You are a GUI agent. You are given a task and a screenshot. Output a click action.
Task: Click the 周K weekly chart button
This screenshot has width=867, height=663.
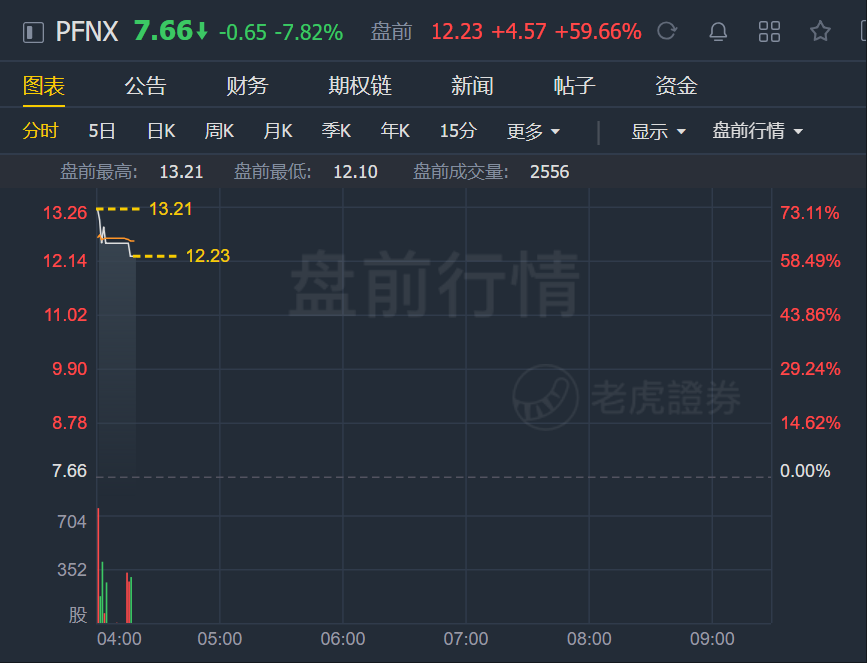(x=219, y=131)
